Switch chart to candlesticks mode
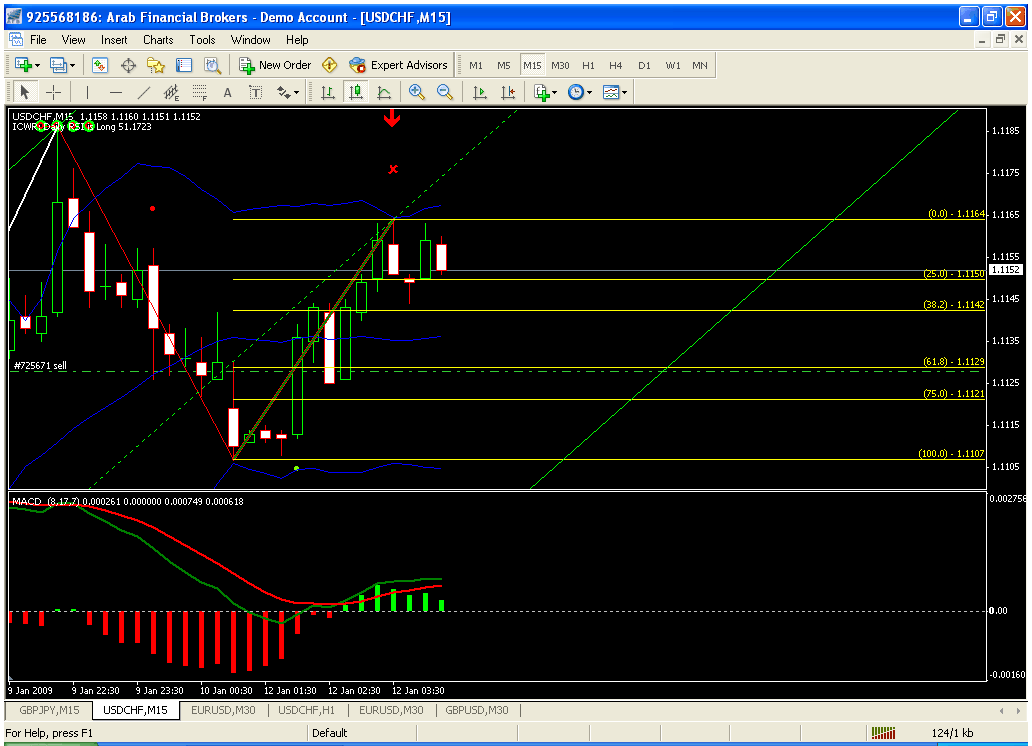This screenshot has width=1032, height=746. (356, 93)
